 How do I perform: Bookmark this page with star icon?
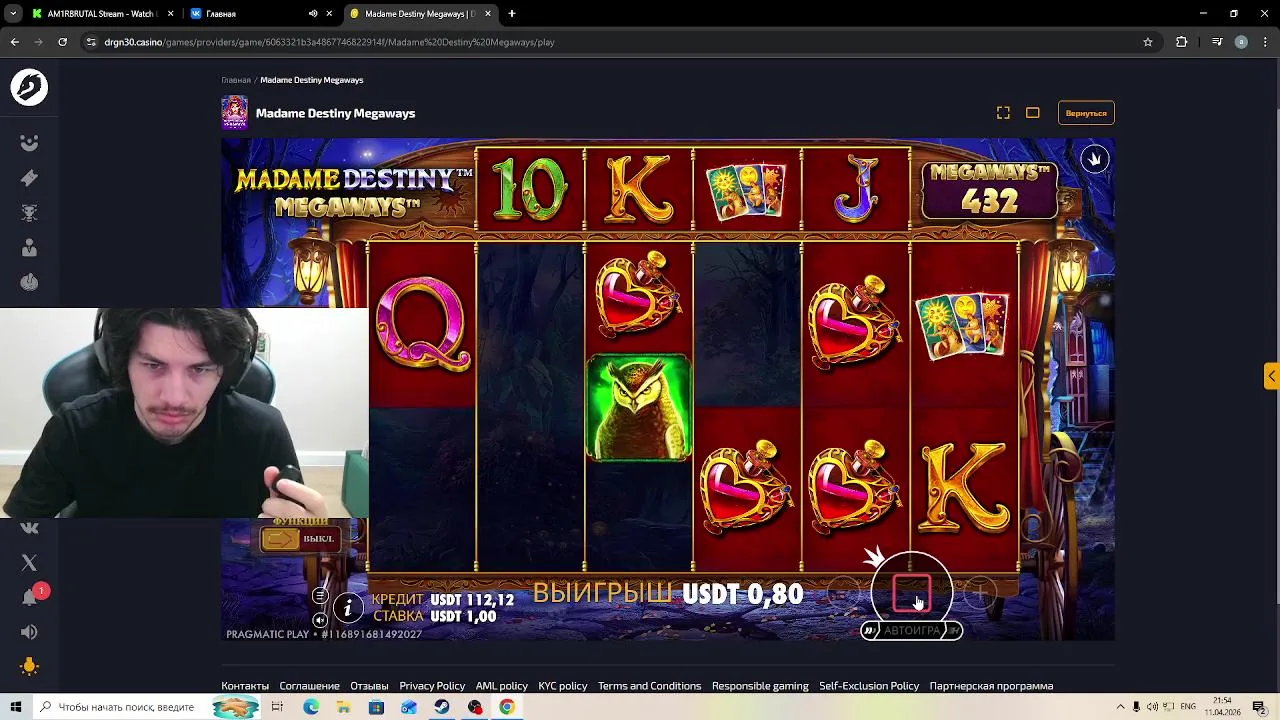(1147, 42)
